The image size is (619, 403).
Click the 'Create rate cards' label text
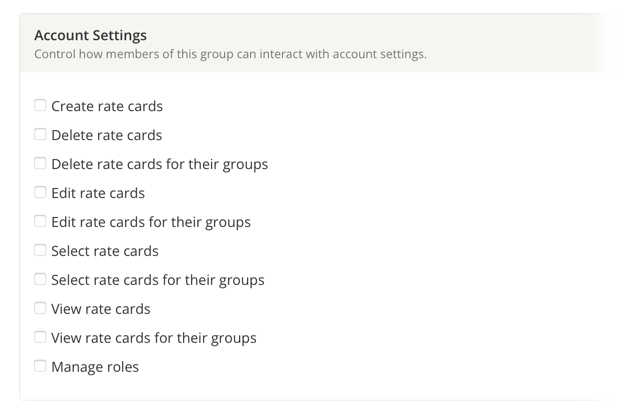click(107, 106)
